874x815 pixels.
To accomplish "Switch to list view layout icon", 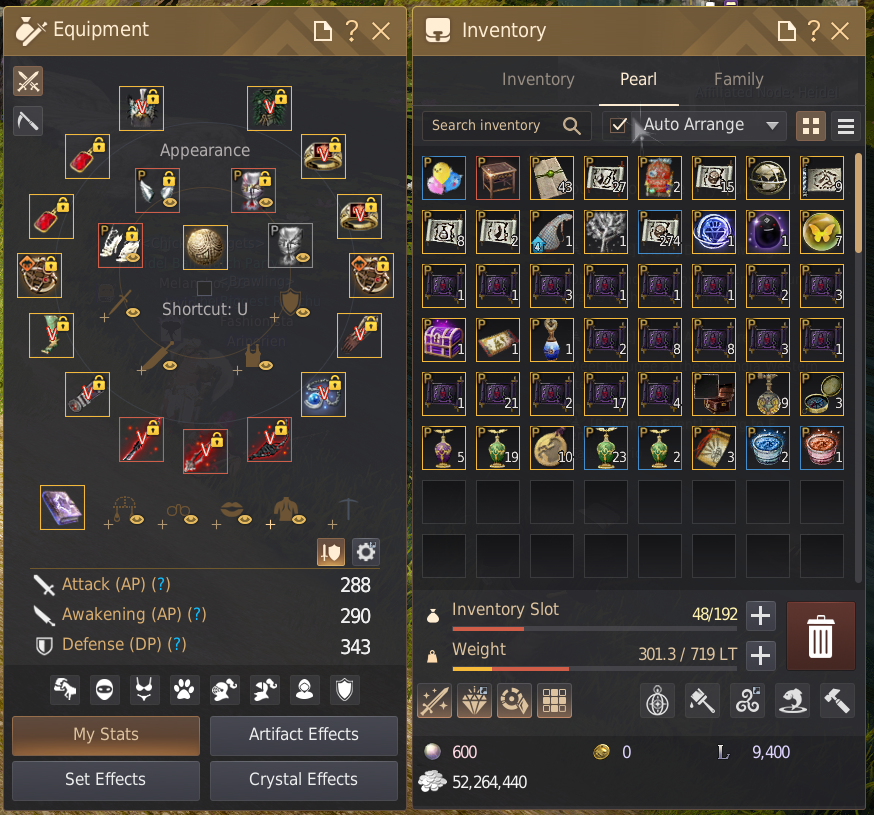I will [846, 126].
